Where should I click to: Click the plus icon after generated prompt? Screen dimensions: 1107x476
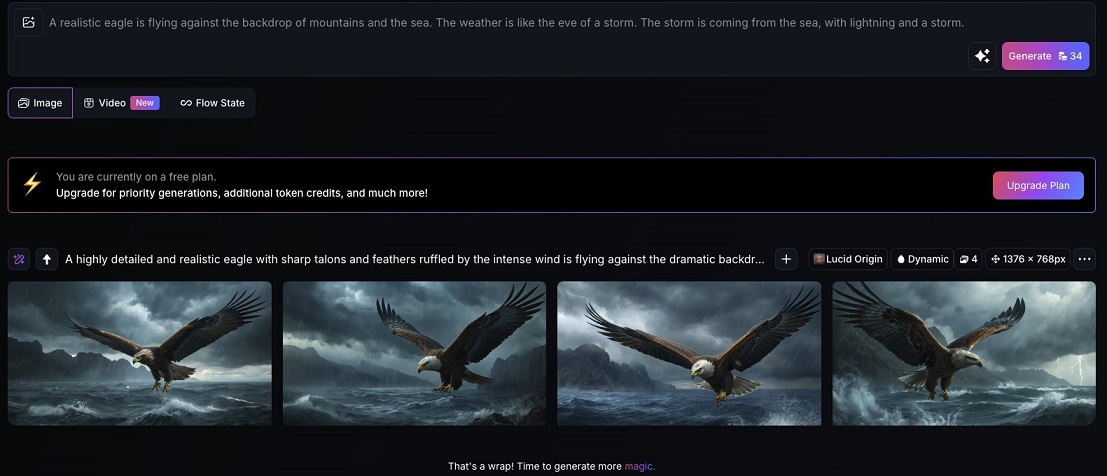click(786, 259)
